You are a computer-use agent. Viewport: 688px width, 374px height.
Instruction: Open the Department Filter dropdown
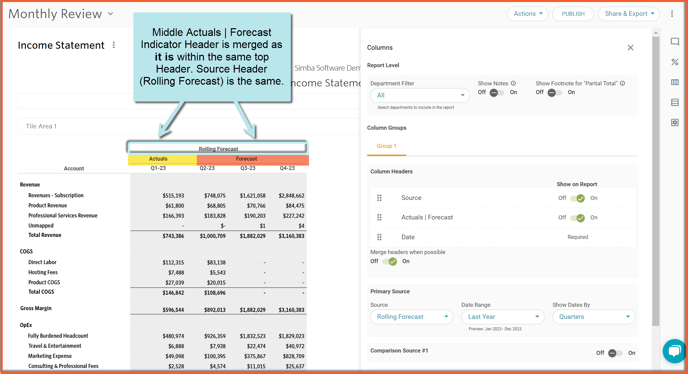pos(420,95)
